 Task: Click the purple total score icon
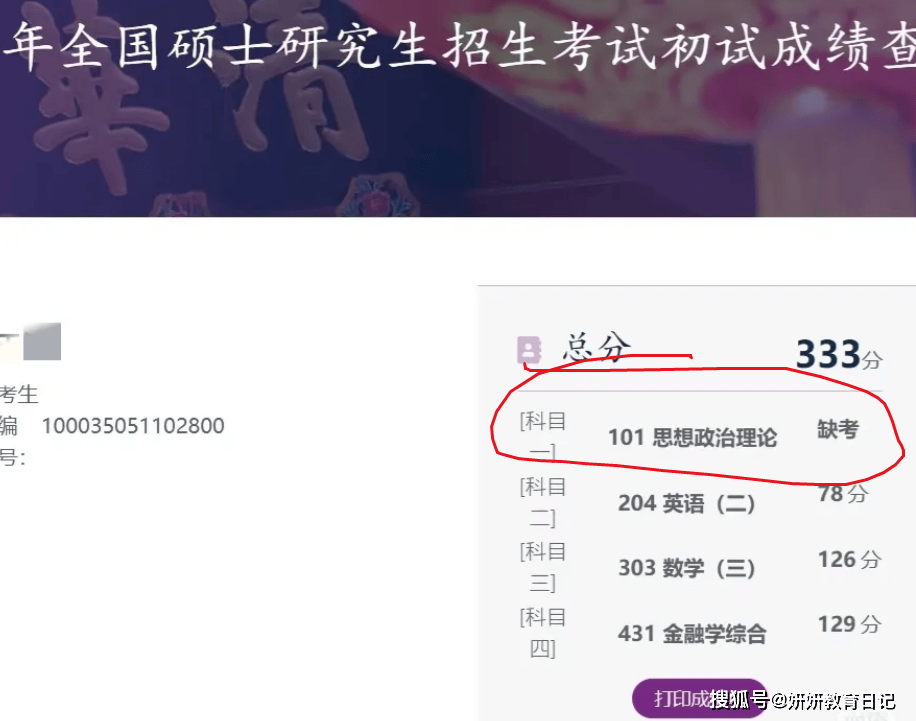(529, 350)
